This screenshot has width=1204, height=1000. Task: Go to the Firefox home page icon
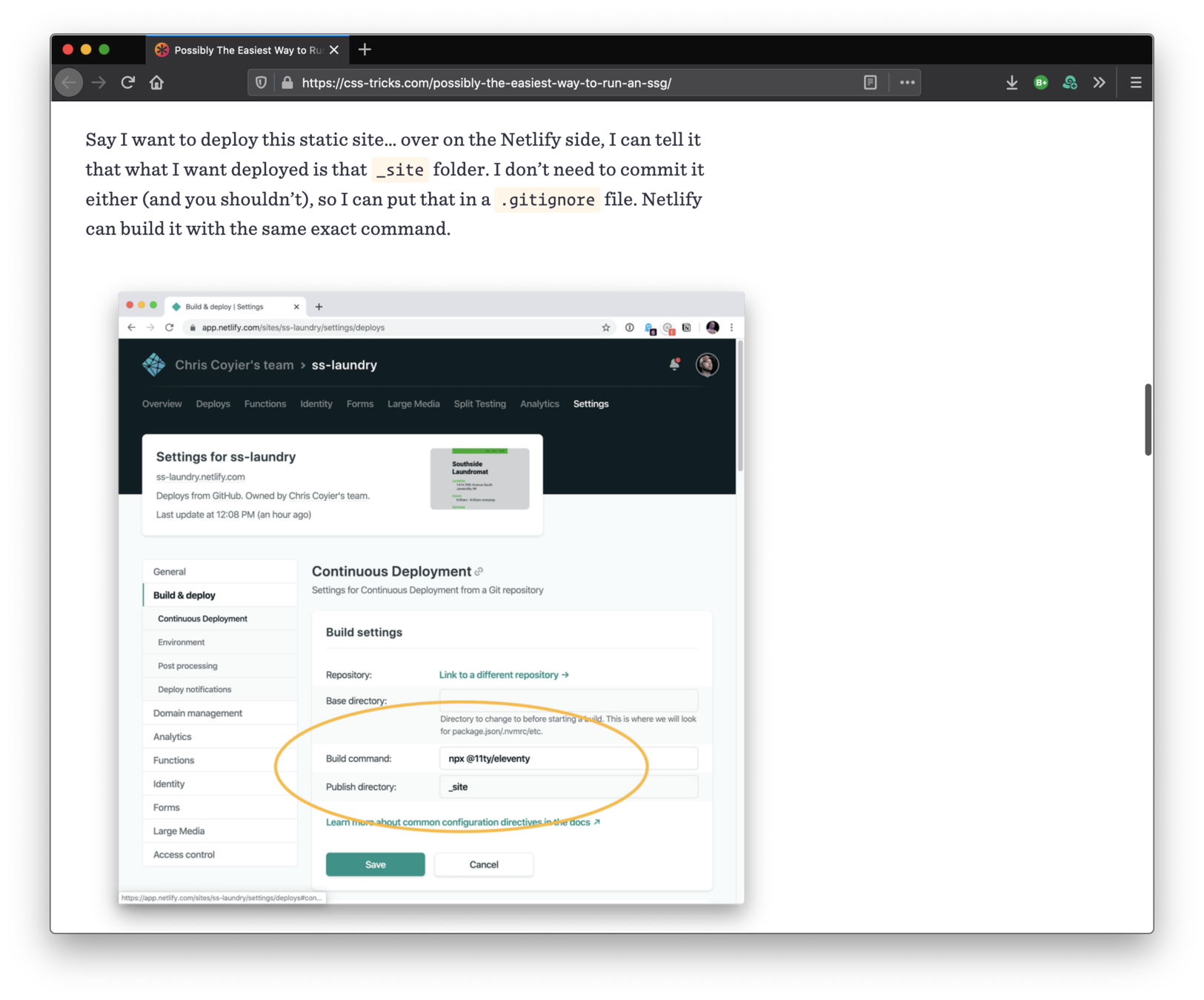pos(156,82)
